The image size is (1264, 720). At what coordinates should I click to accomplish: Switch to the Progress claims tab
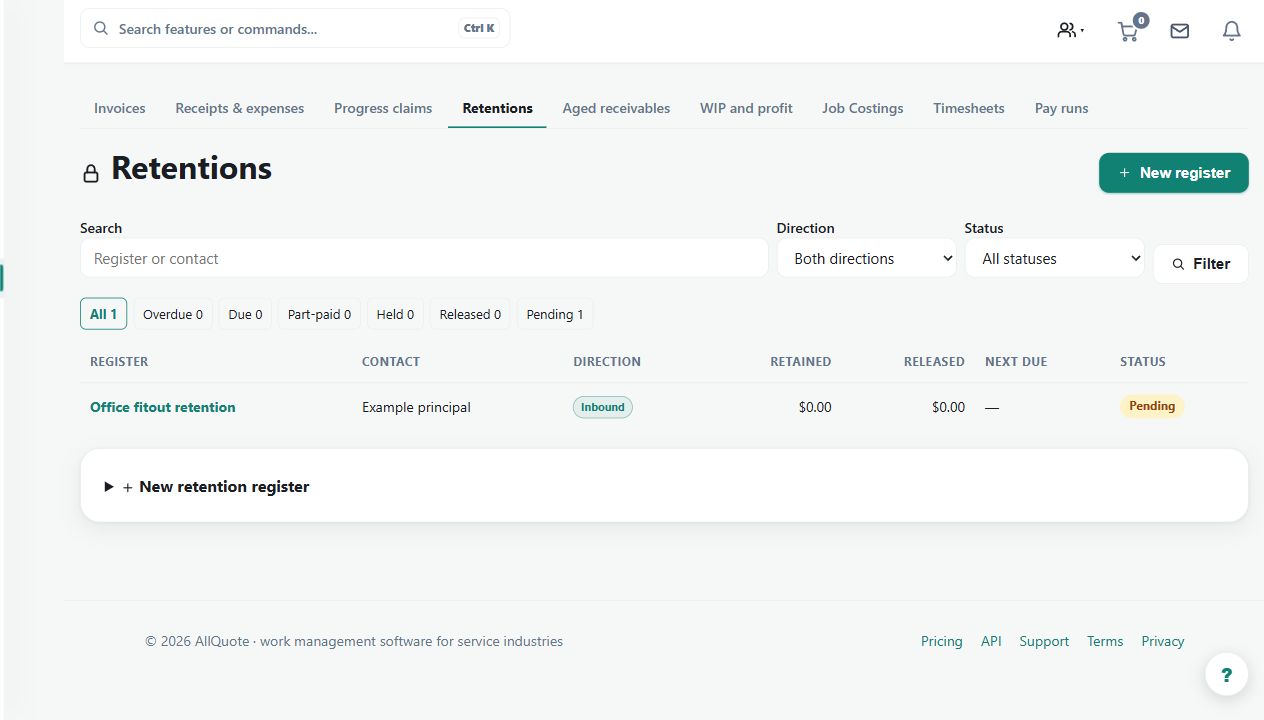383,108
